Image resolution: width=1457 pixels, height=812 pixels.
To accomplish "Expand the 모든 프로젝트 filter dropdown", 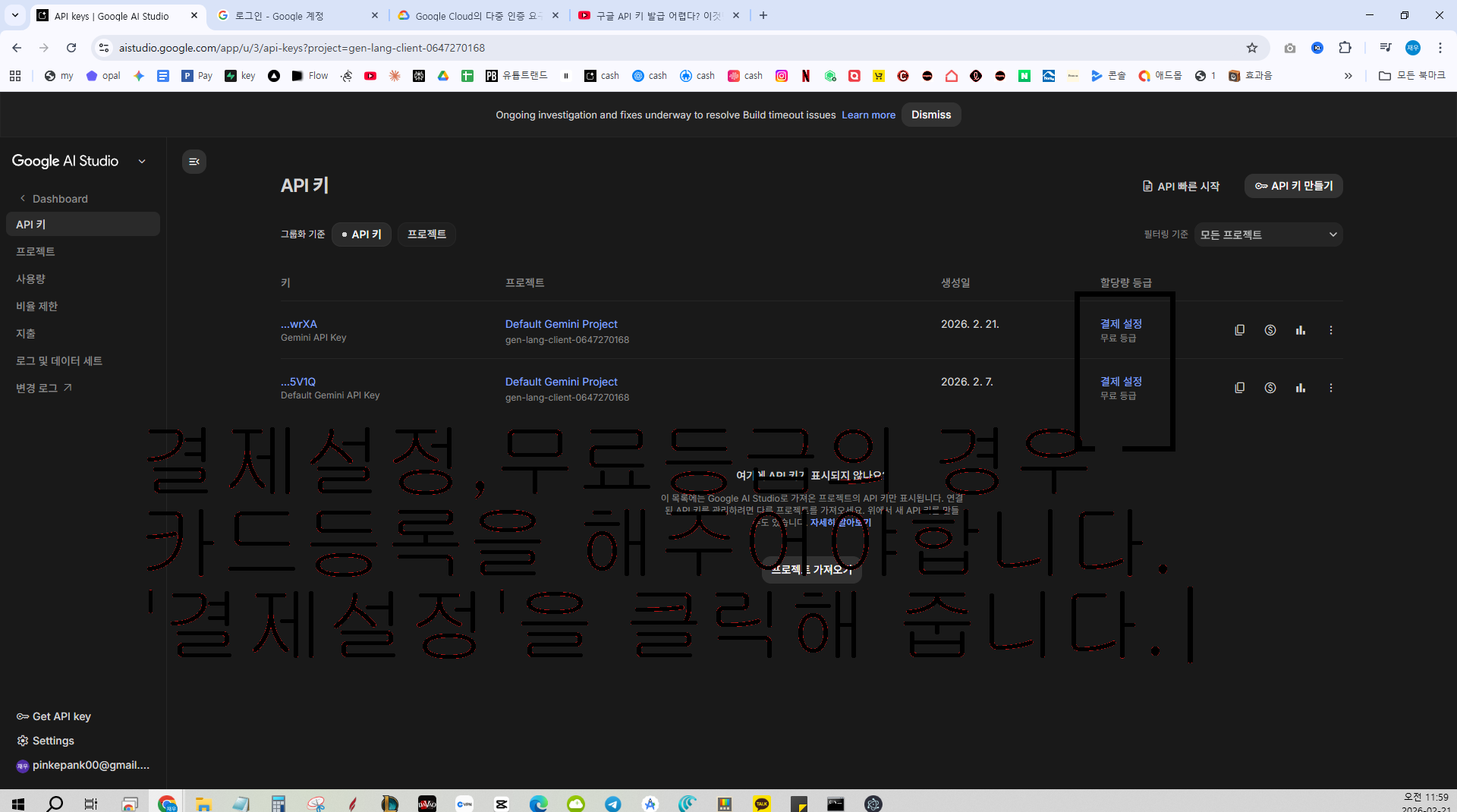I will [1268, 234].
